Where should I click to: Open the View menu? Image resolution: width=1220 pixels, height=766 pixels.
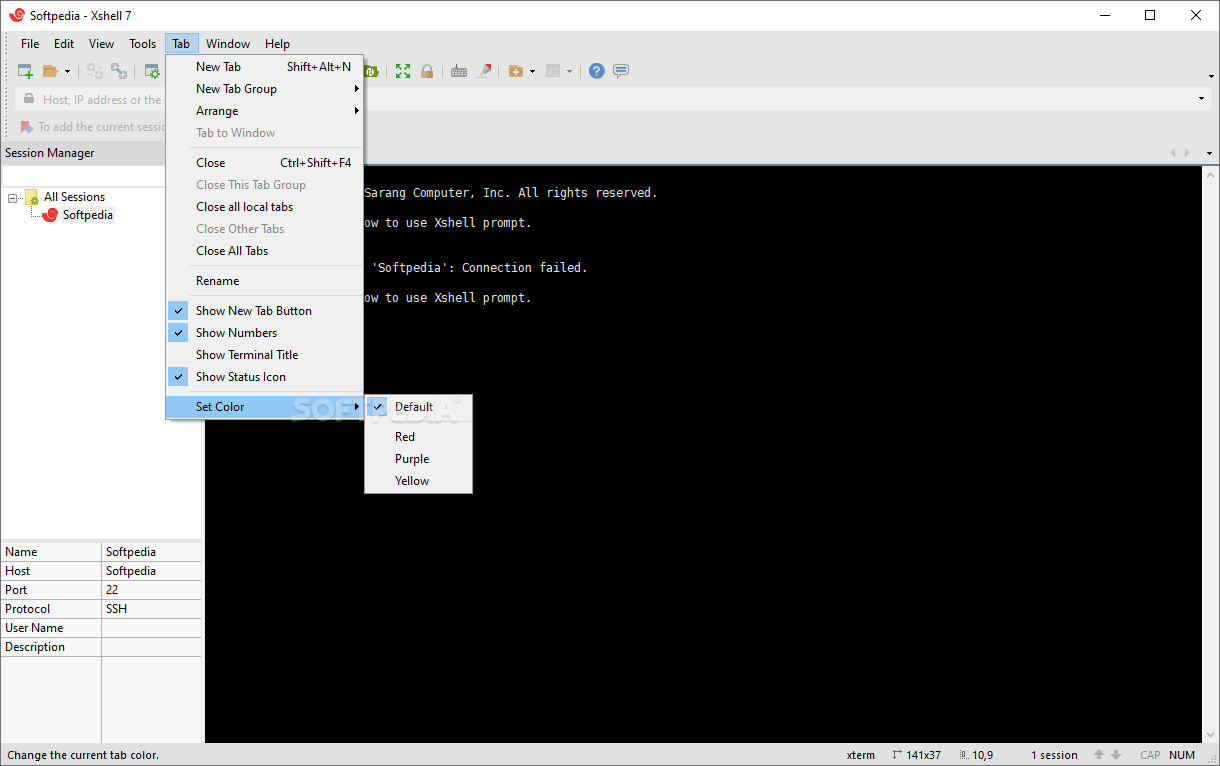pyautogui.click(x=101, y=44)
